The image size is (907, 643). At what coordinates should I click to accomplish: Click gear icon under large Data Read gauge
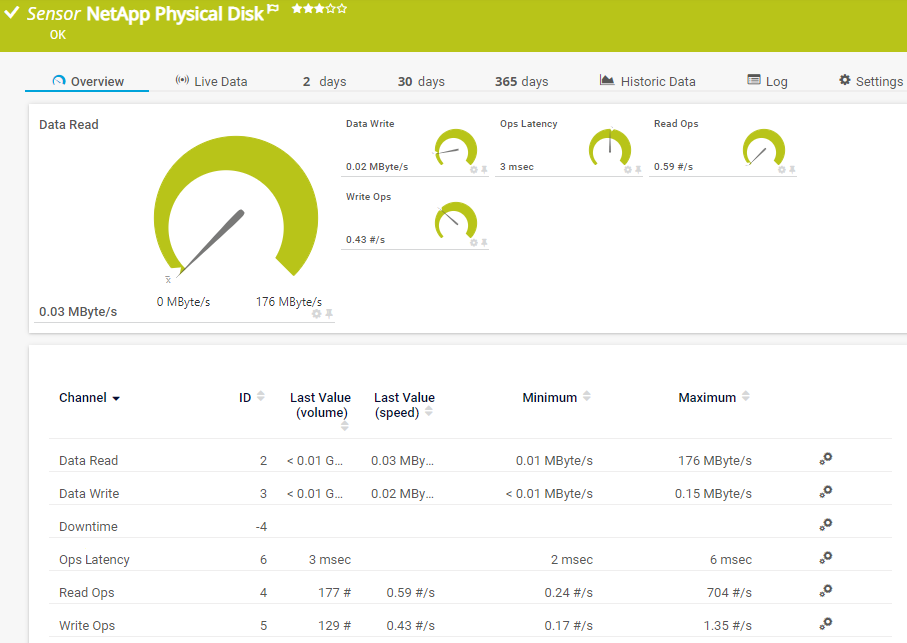317,313
